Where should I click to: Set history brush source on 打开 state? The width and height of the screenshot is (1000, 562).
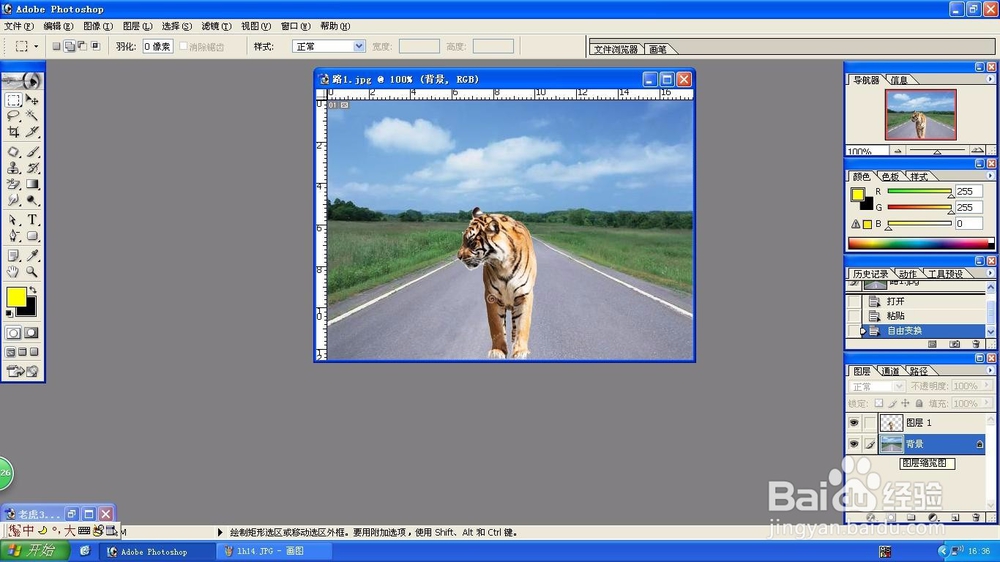[853, 301]
